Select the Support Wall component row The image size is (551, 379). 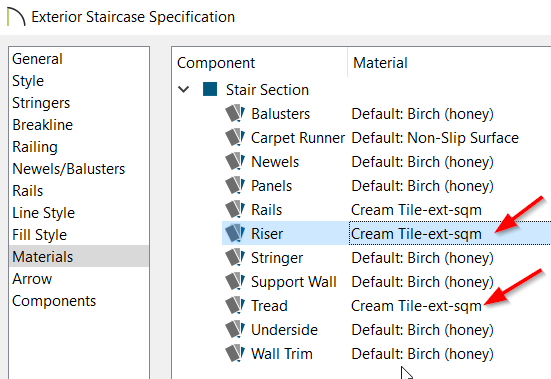(387, 281)
